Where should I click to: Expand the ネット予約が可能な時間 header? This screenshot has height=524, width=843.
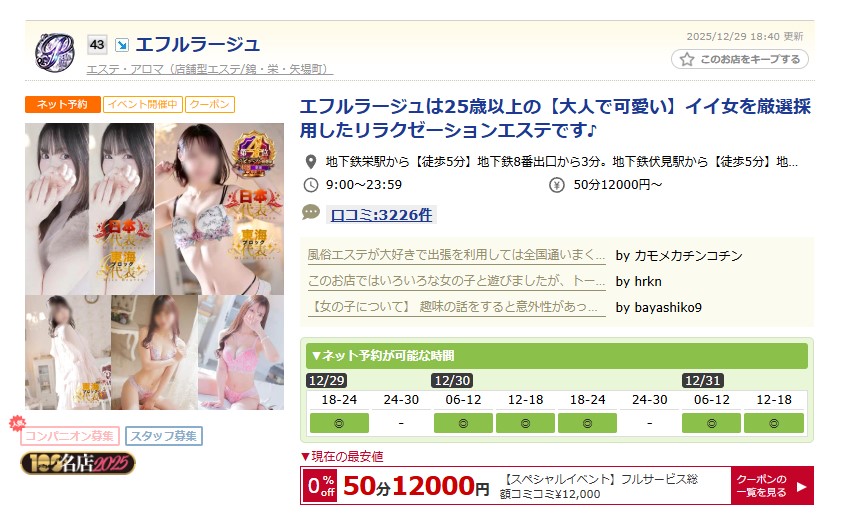pos(556,355)
